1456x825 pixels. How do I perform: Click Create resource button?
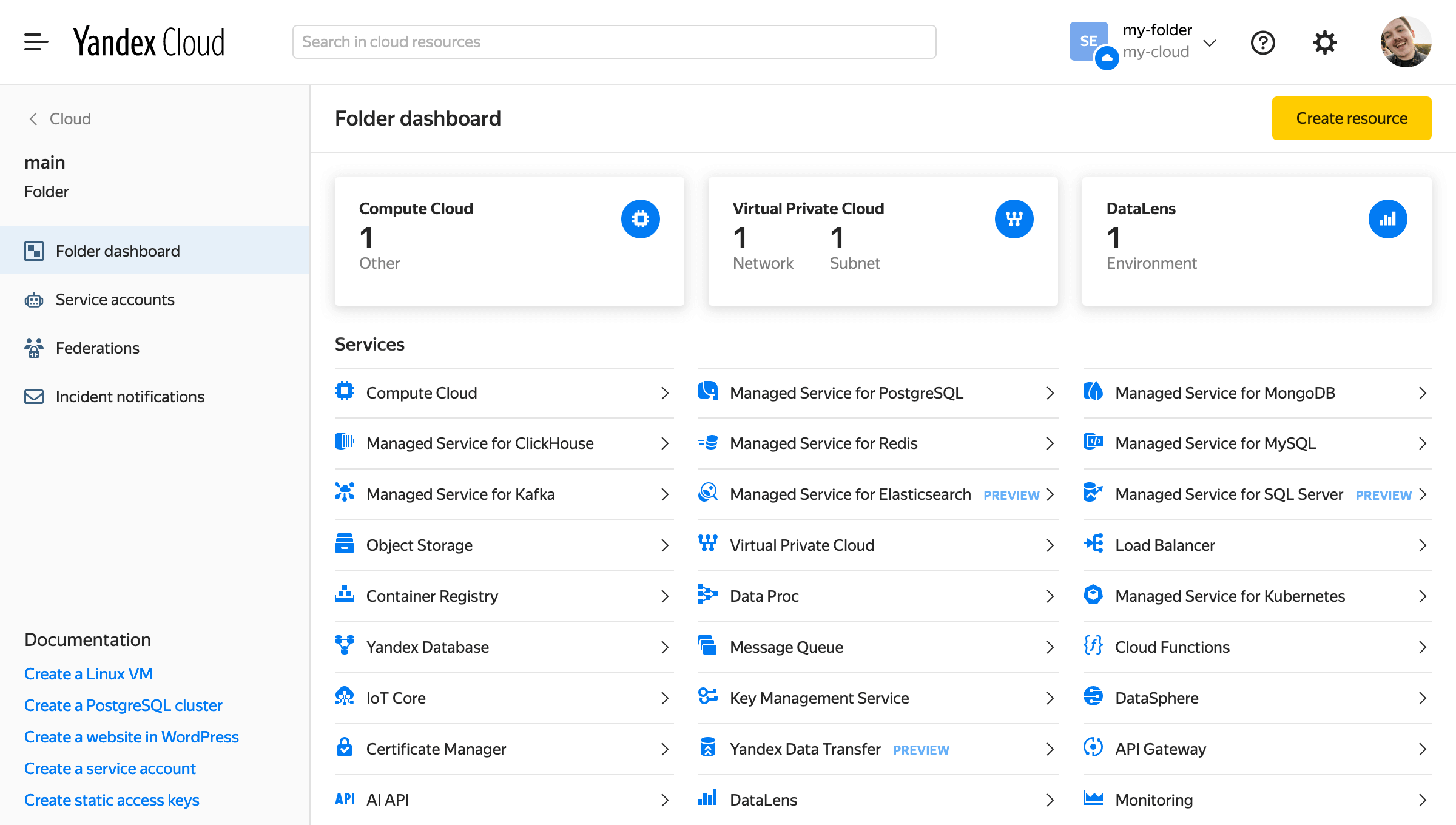click(1352, 118)
